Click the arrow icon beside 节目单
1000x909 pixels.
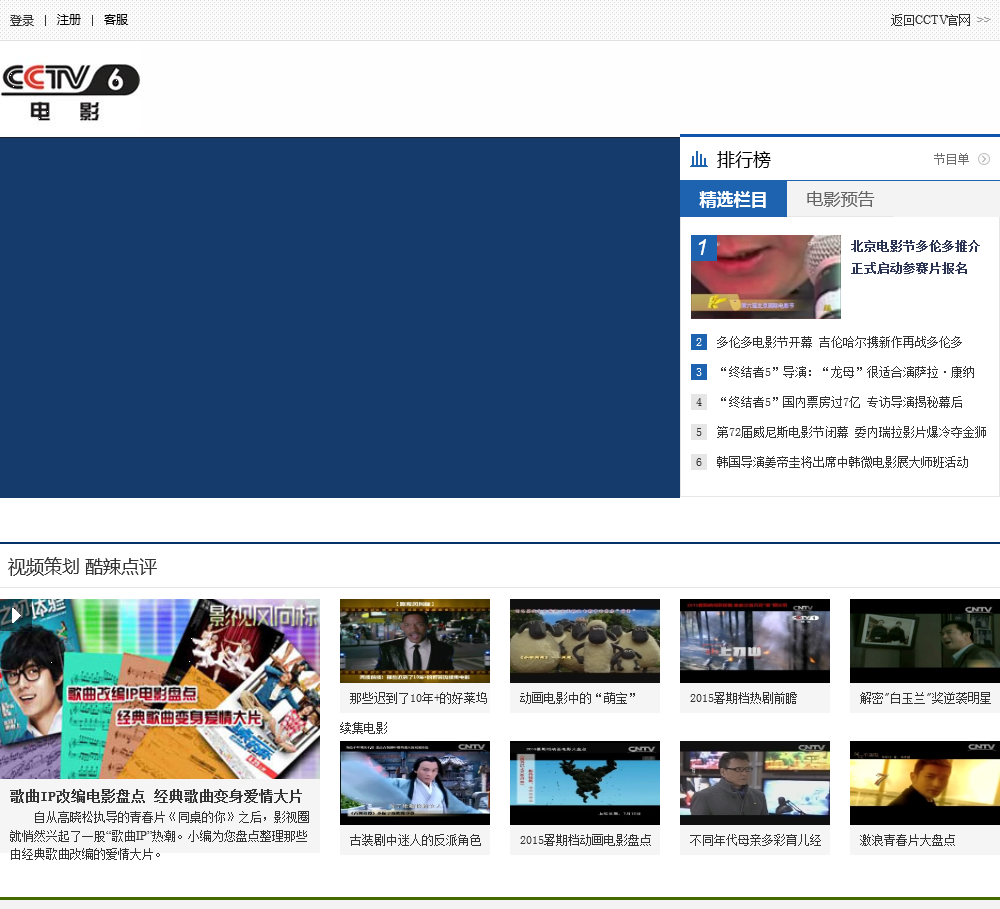984,159
